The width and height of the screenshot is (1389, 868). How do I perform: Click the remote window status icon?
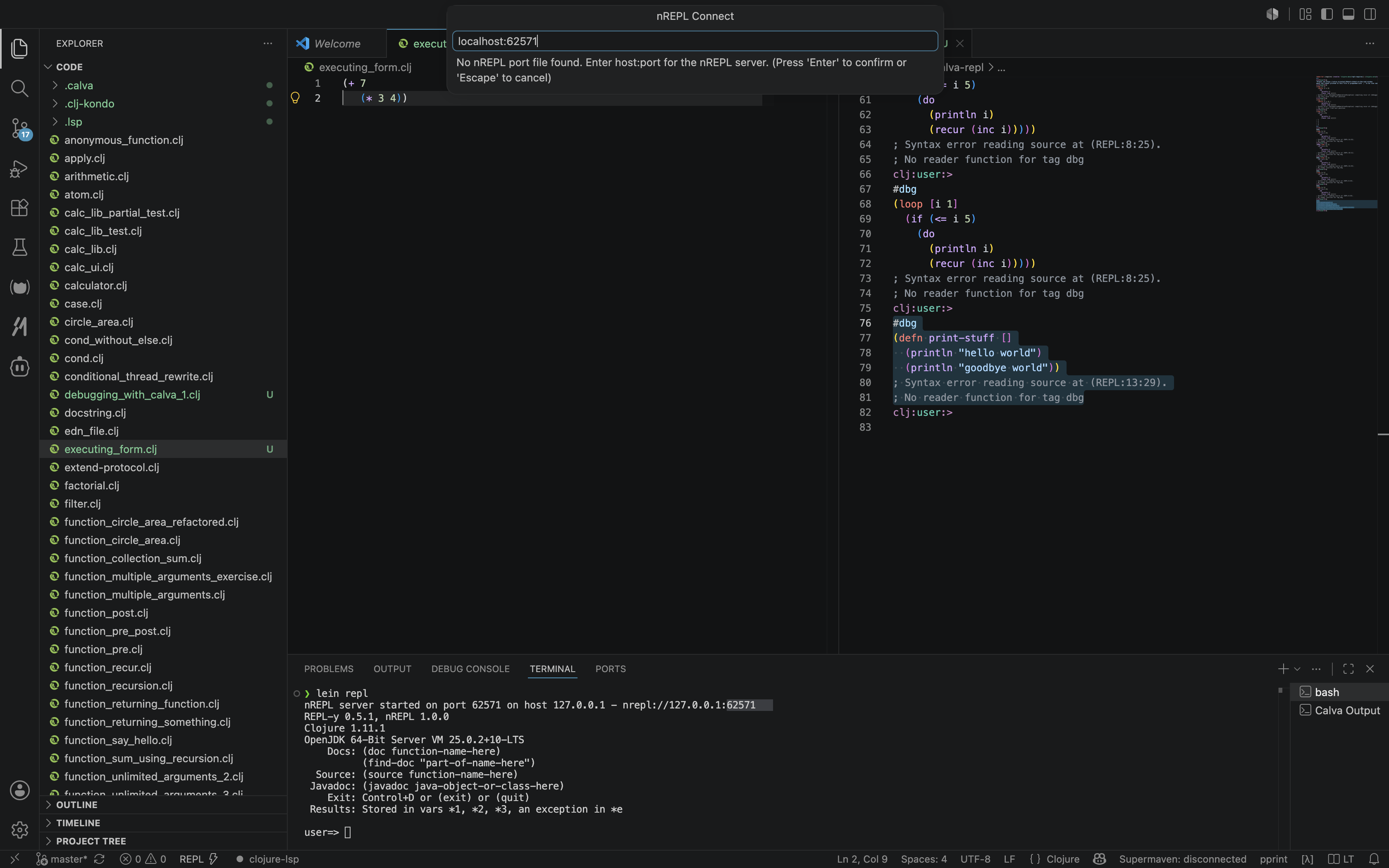(x=15, y=859)
